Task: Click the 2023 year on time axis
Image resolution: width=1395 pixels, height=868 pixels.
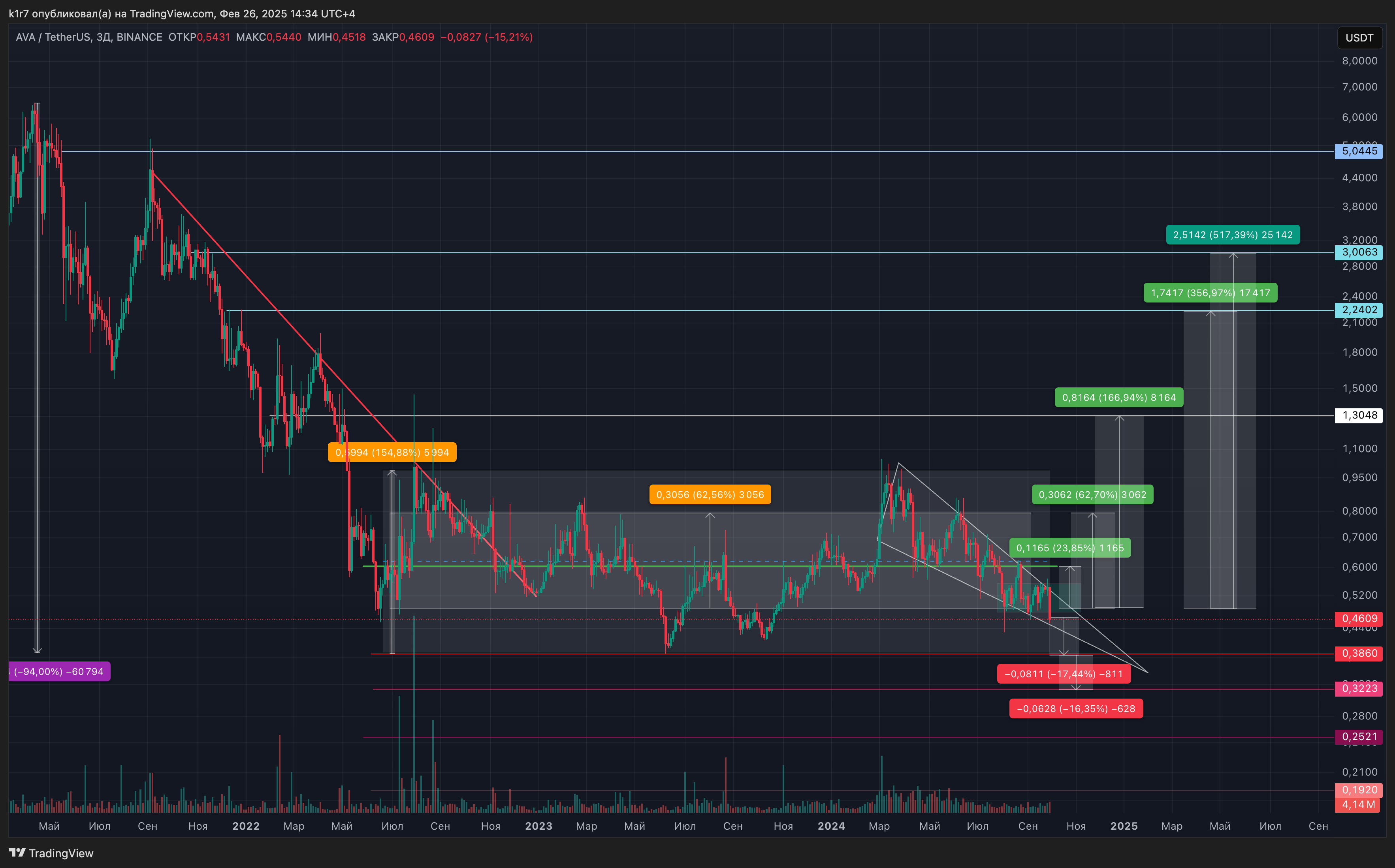Action: 539,826
